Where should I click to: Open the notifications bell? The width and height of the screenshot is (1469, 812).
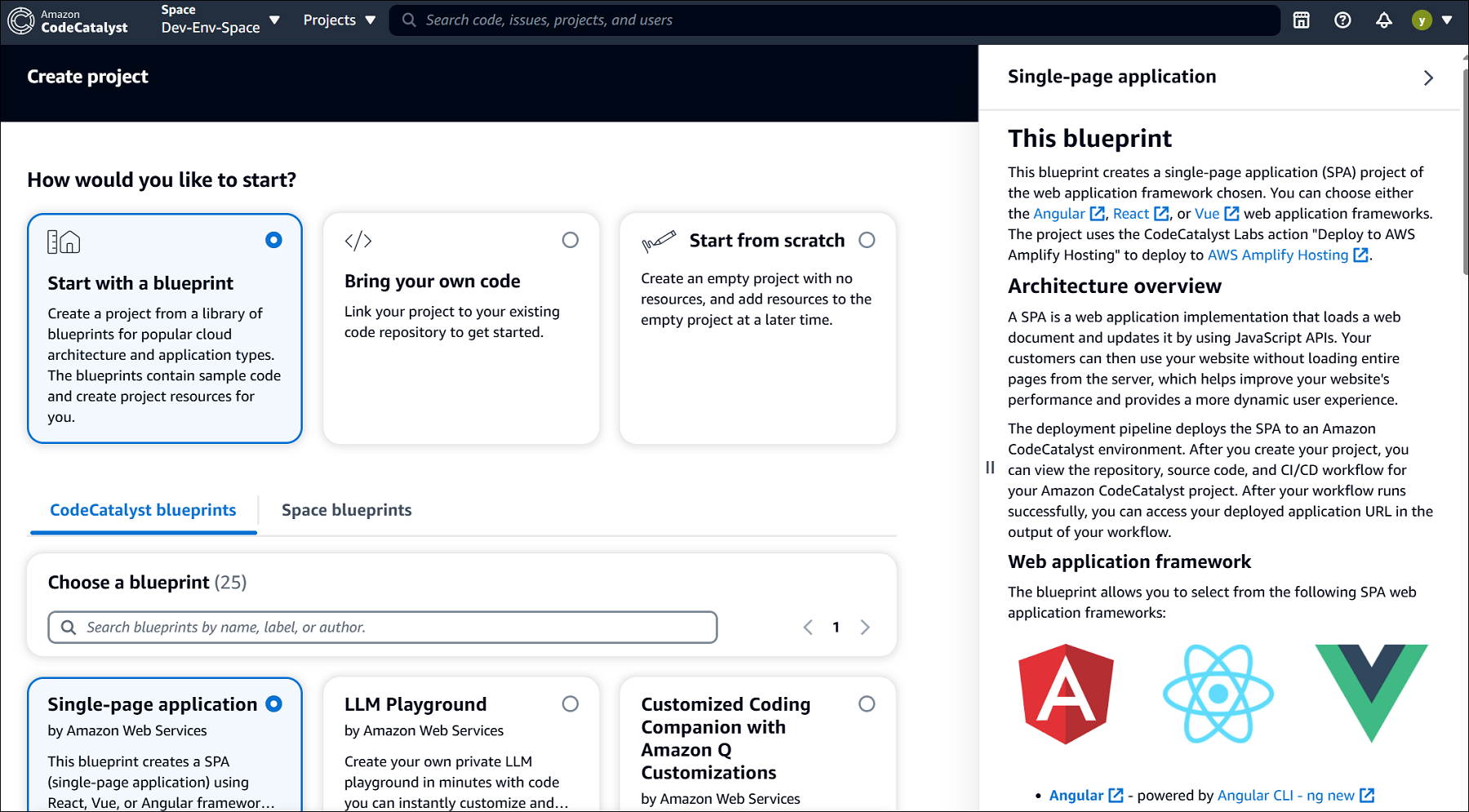click(x=1383, y=20)
